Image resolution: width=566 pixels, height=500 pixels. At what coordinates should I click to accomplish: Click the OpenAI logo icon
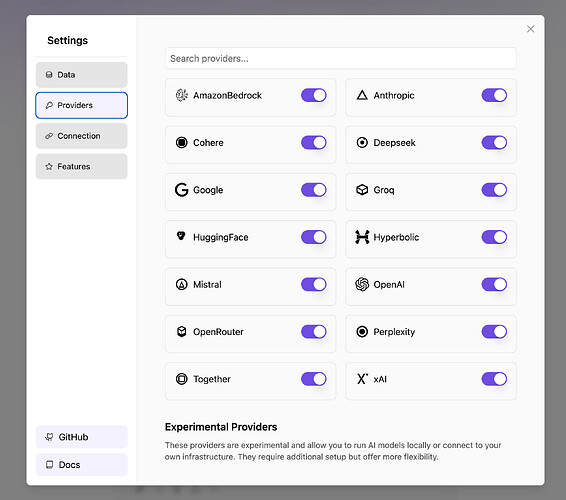coord(362,284)
